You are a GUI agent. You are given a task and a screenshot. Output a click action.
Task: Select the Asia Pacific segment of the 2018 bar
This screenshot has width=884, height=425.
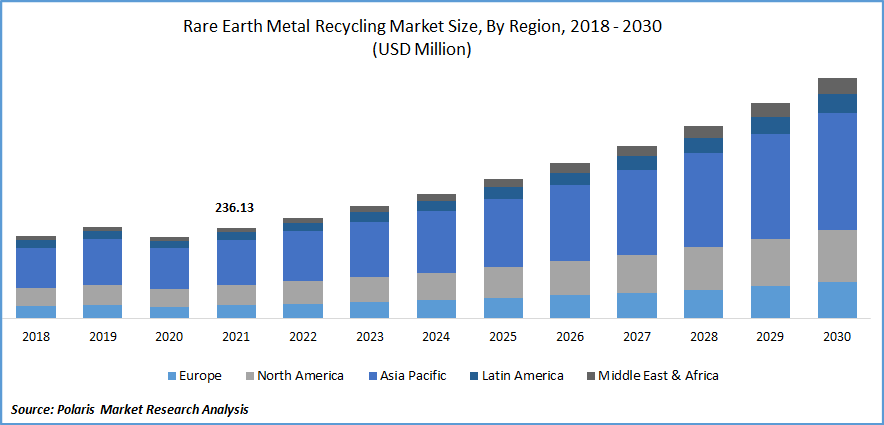(36, 267)
